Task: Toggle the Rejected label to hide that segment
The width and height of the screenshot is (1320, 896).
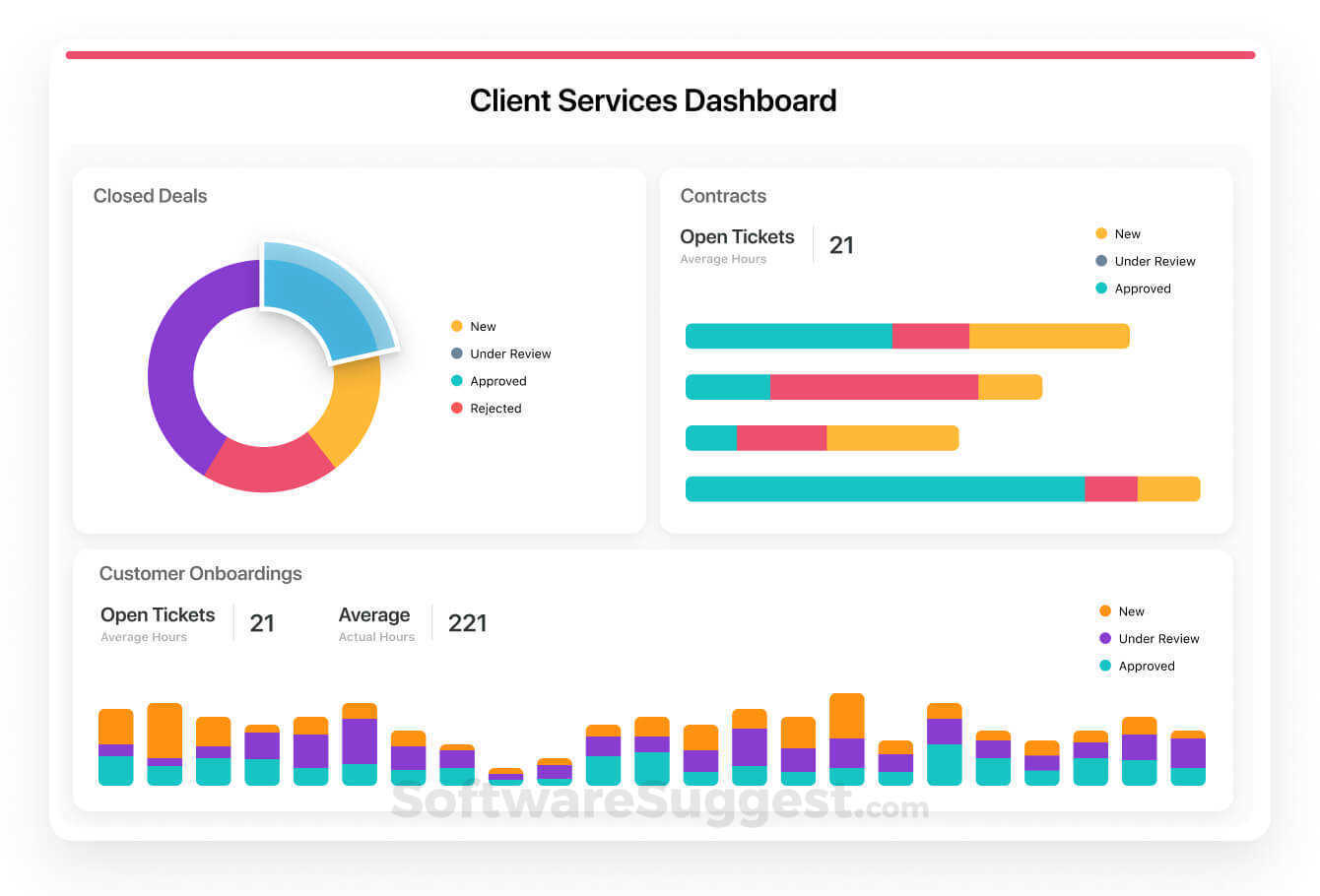Action: [x=495, y=409]
